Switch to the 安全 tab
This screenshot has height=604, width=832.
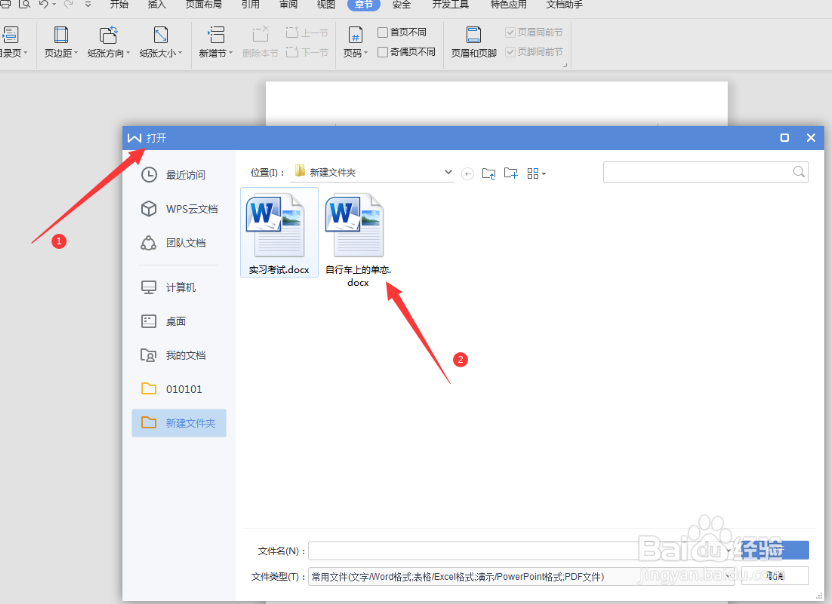(x=402, y=4)
